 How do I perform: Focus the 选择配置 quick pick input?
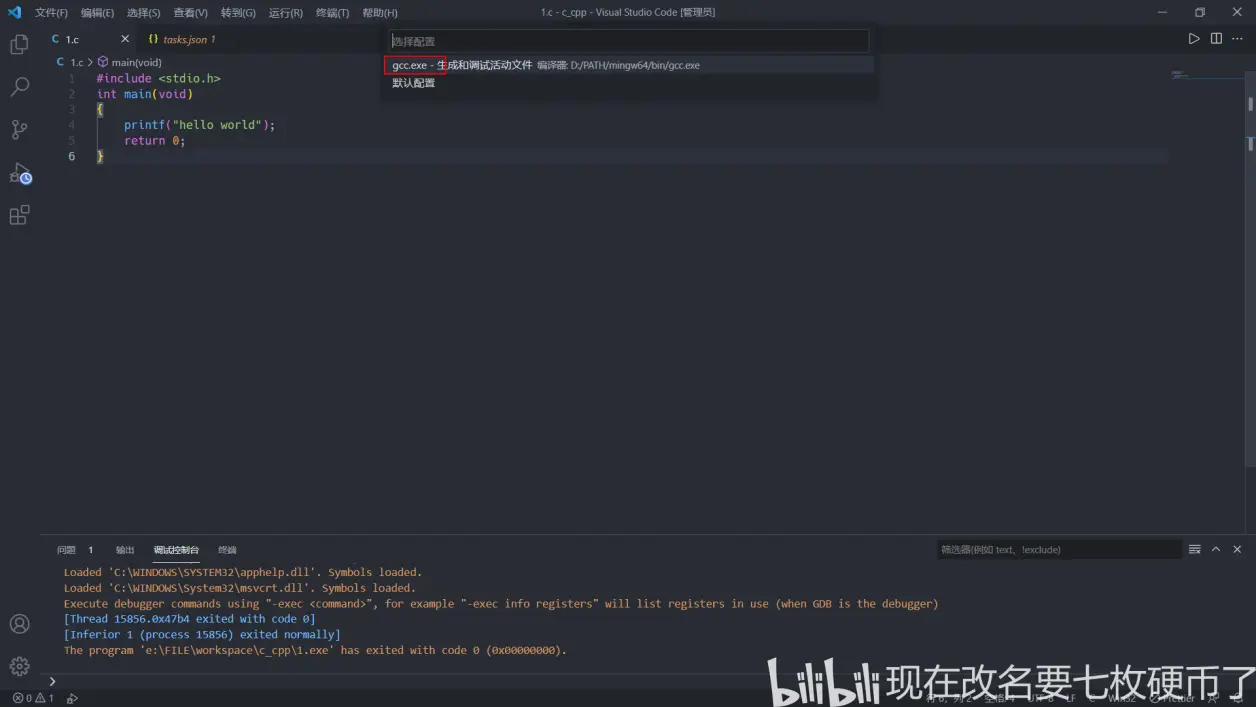click(x=629, y=41)
